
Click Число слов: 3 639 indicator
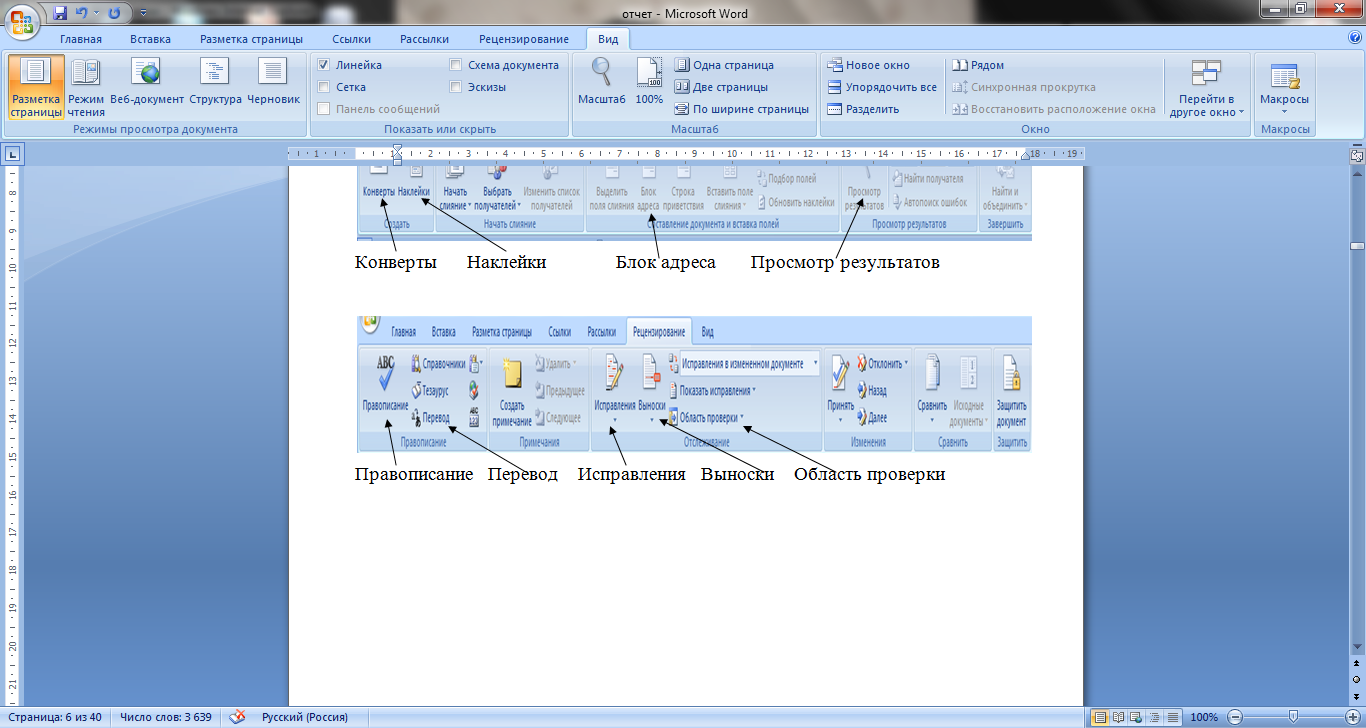(165, 717)
